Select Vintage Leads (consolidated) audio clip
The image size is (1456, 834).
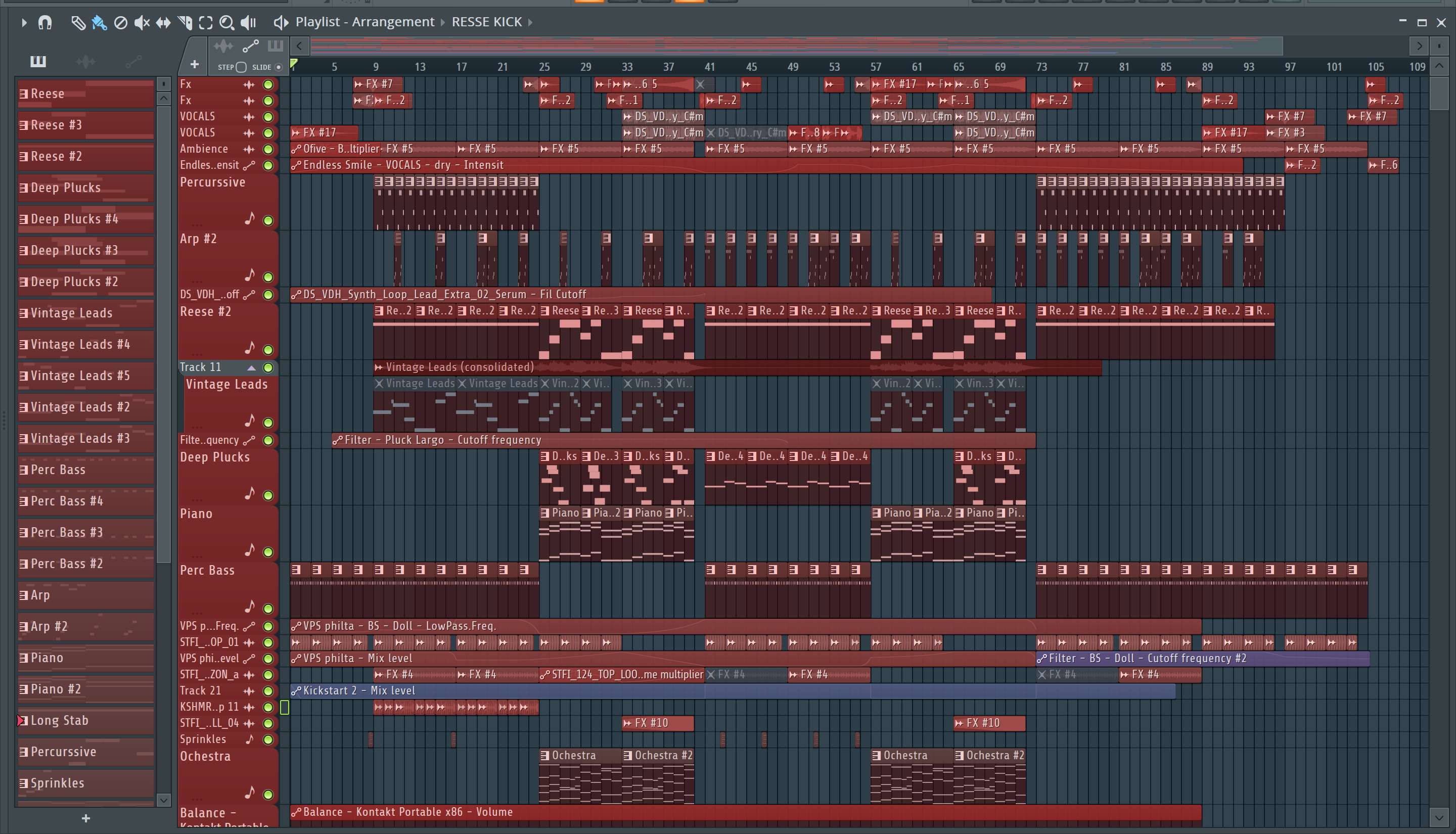point(737,367)
